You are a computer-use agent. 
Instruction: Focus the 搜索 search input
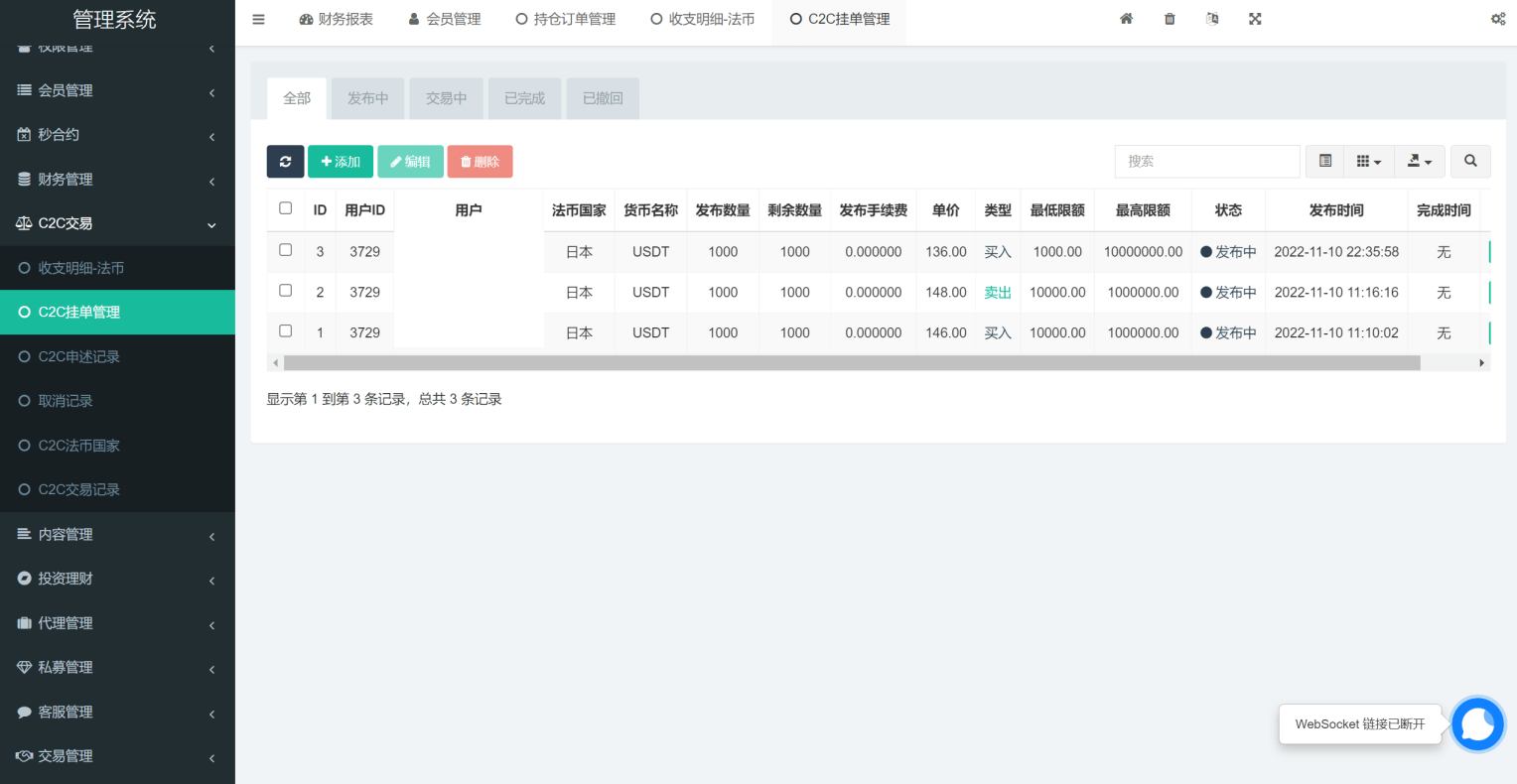pos(1207,161)
